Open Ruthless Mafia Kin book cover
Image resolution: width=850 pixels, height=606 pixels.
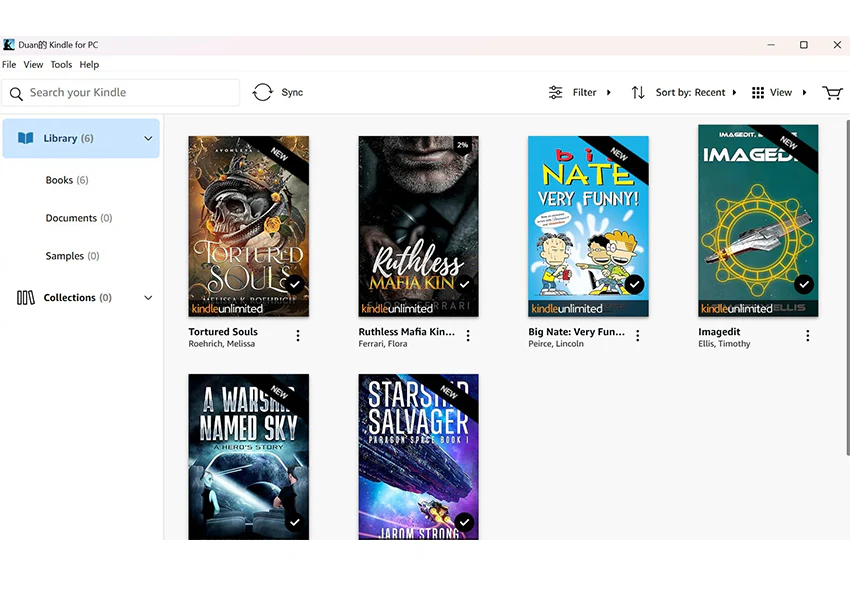(x=418, y=227)
